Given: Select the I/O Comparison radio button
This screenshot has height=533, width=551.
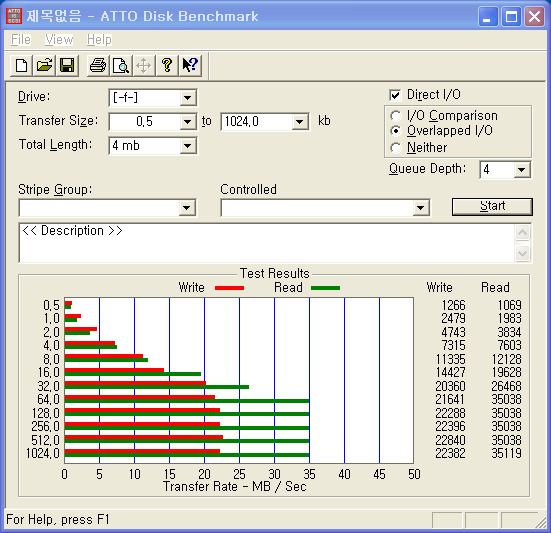Looking at the screenshot, I should tap(395, 116).
